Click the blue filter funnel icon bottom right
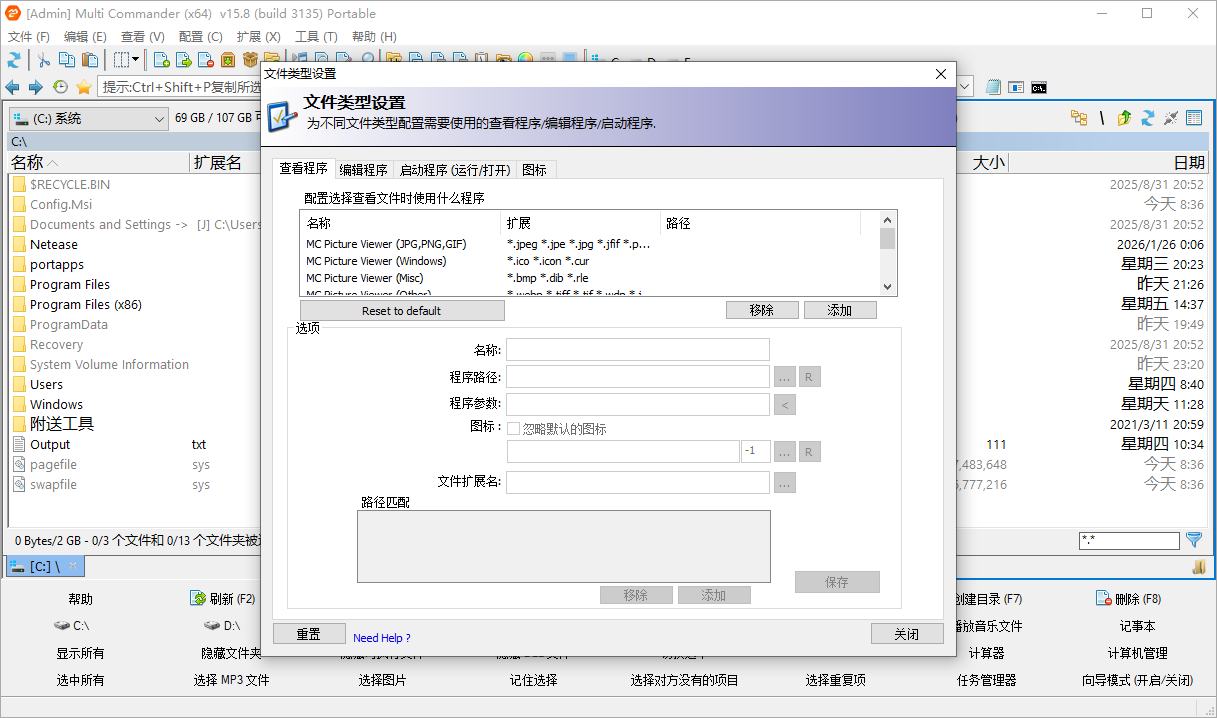The width and height of the screenshot is (1217, 718). 1194,540
